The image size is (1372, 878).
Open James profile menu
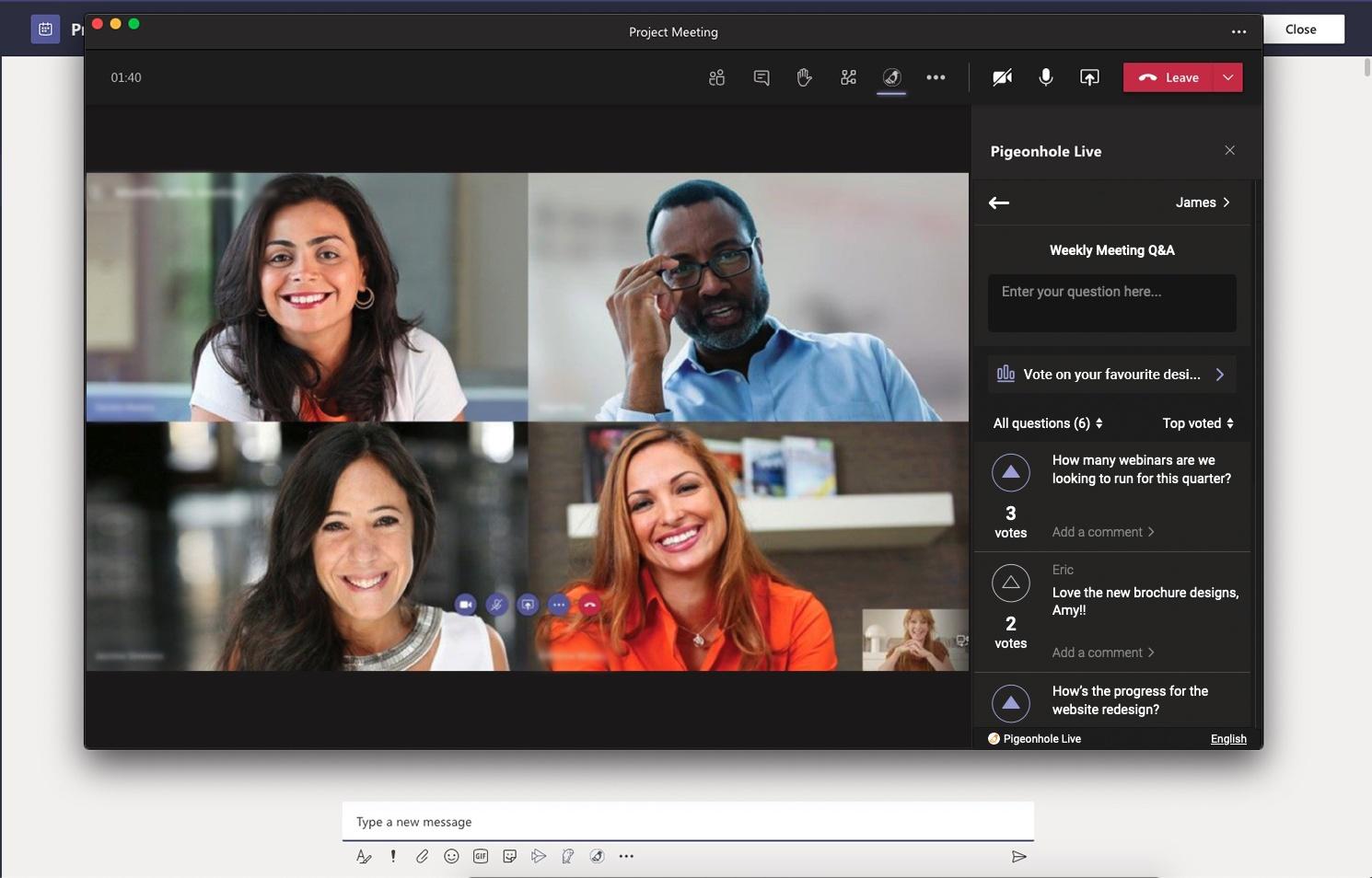pyautogui.click(x=1203, y=202)
